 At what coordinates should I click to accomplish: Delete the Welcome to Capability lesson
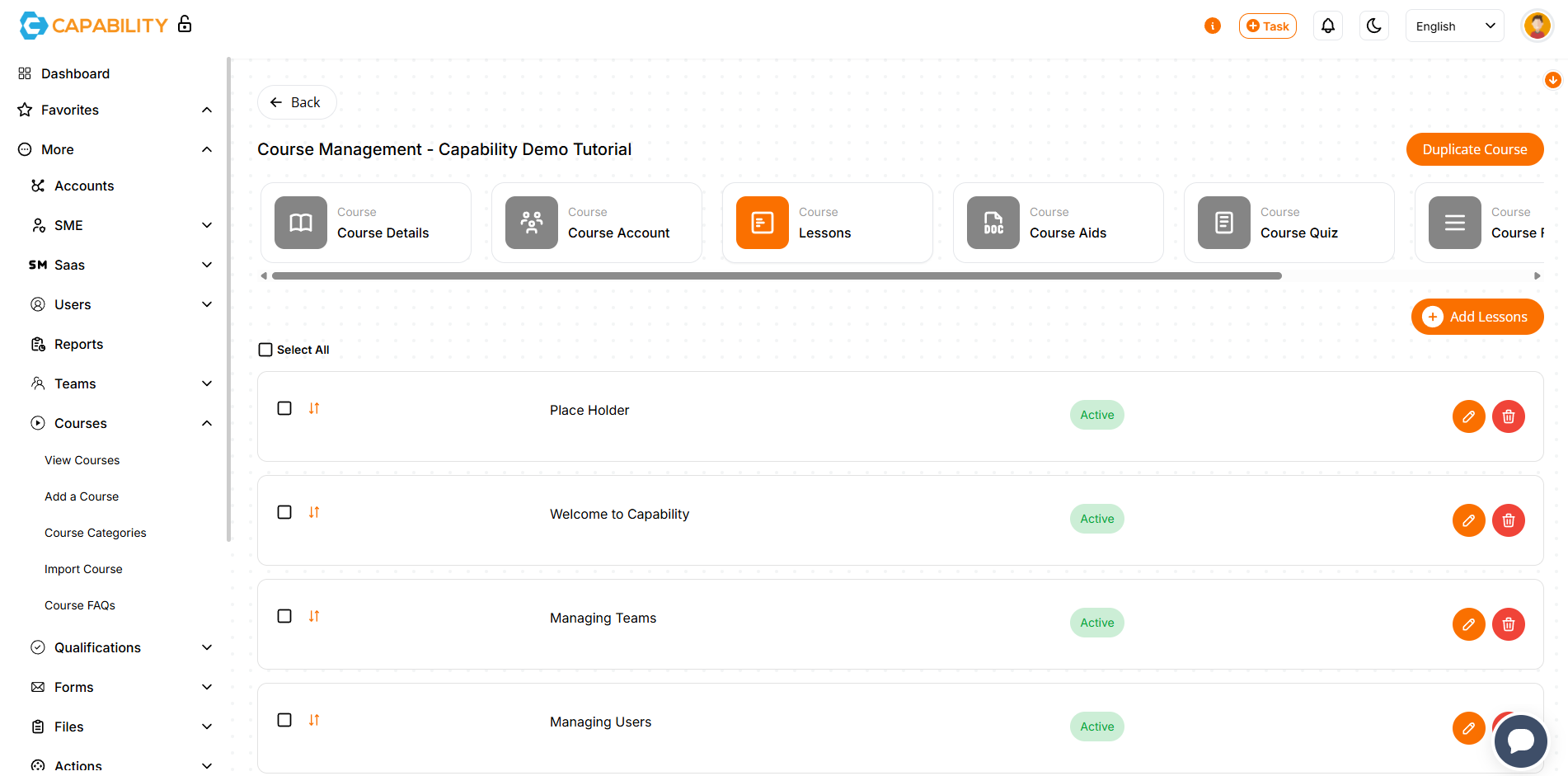tap(1508, 520)
